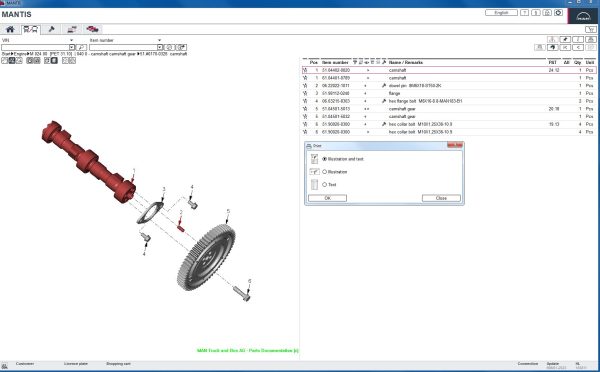Select Illustration radio option

[324, 172]
